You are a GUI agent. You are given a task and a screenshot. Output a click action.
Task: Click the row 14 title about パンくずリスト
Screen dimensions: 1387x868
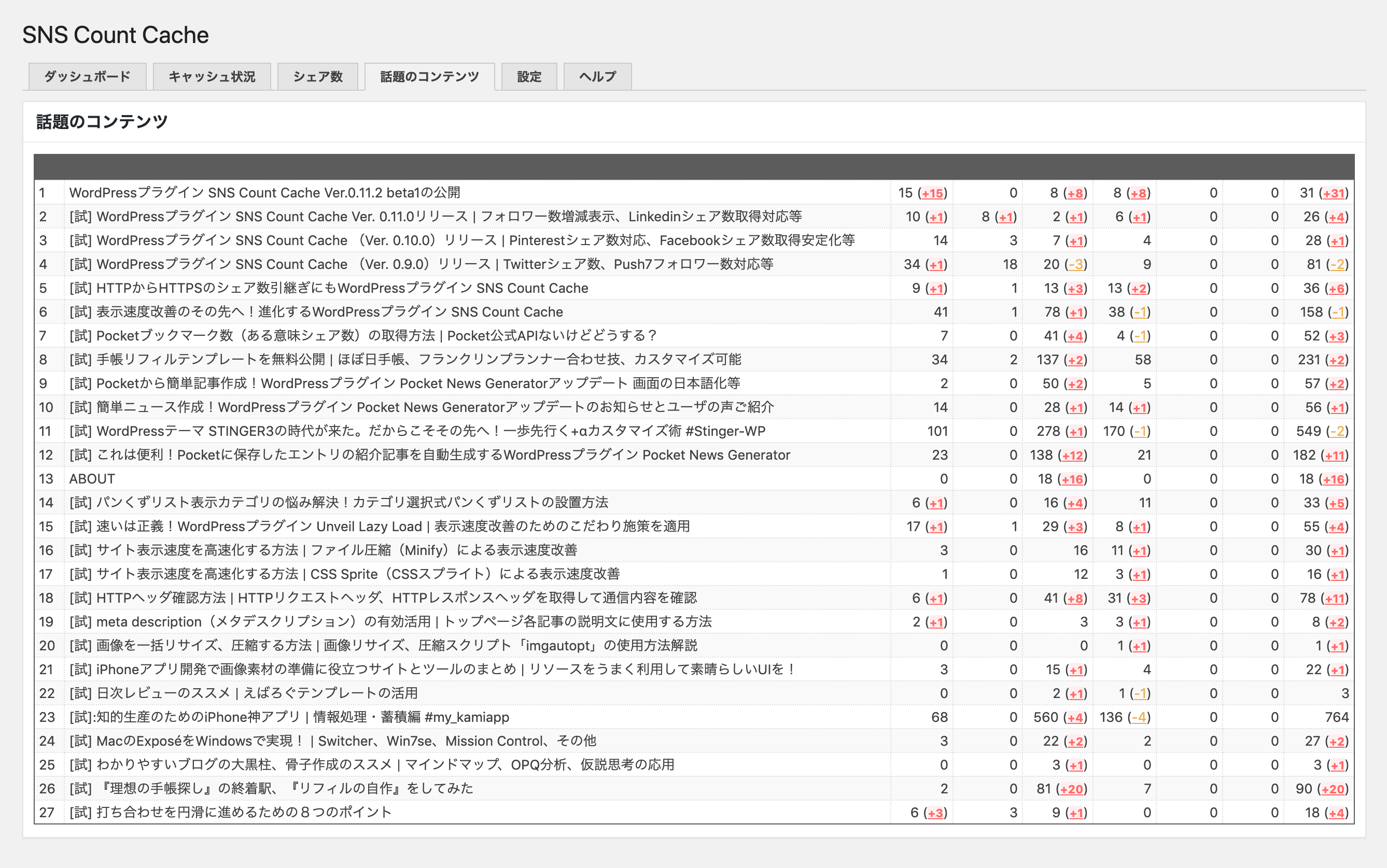pos(338,502)
